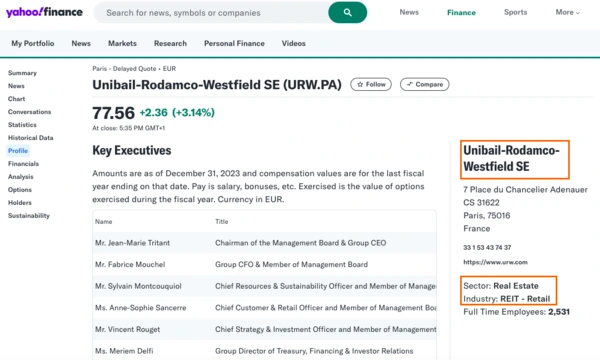Open Historical Data in the sidebar
The image size is (600, 360).
(31, 138)
